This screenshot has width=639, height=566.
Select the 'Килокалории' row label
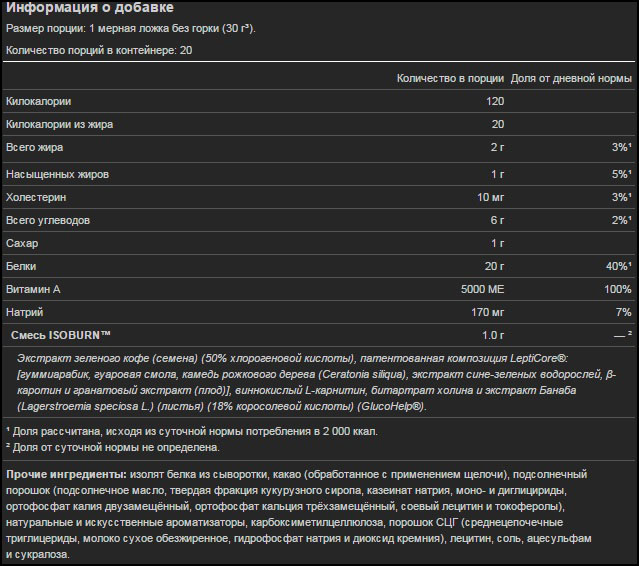[x=38, y=101]
